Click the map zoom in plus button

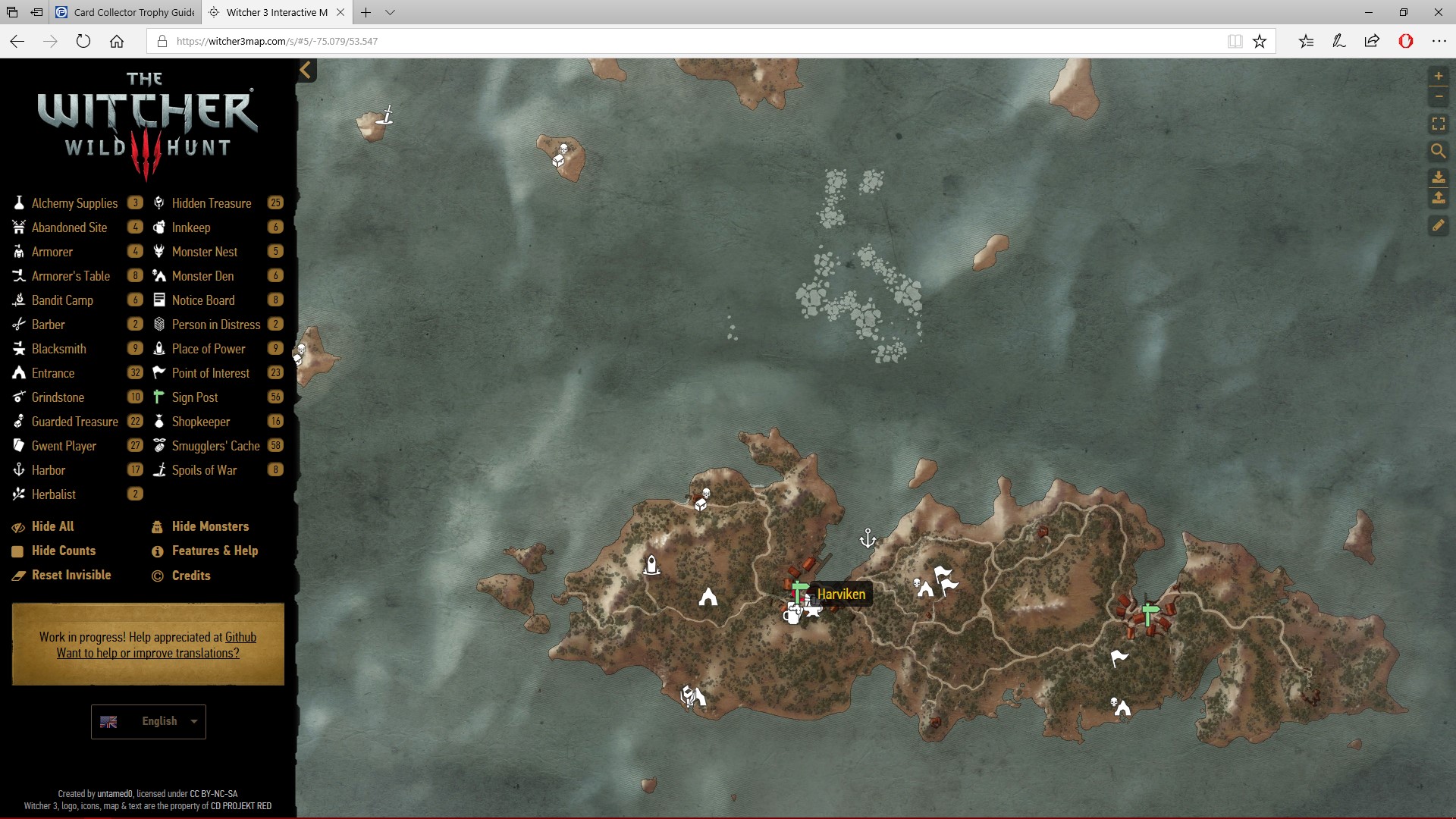click(1438, 76)
